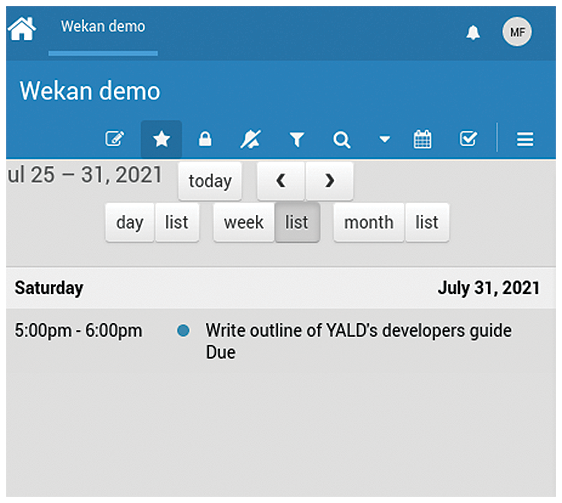Toggle the multi-selection checkbox icon

pos(468,138)
